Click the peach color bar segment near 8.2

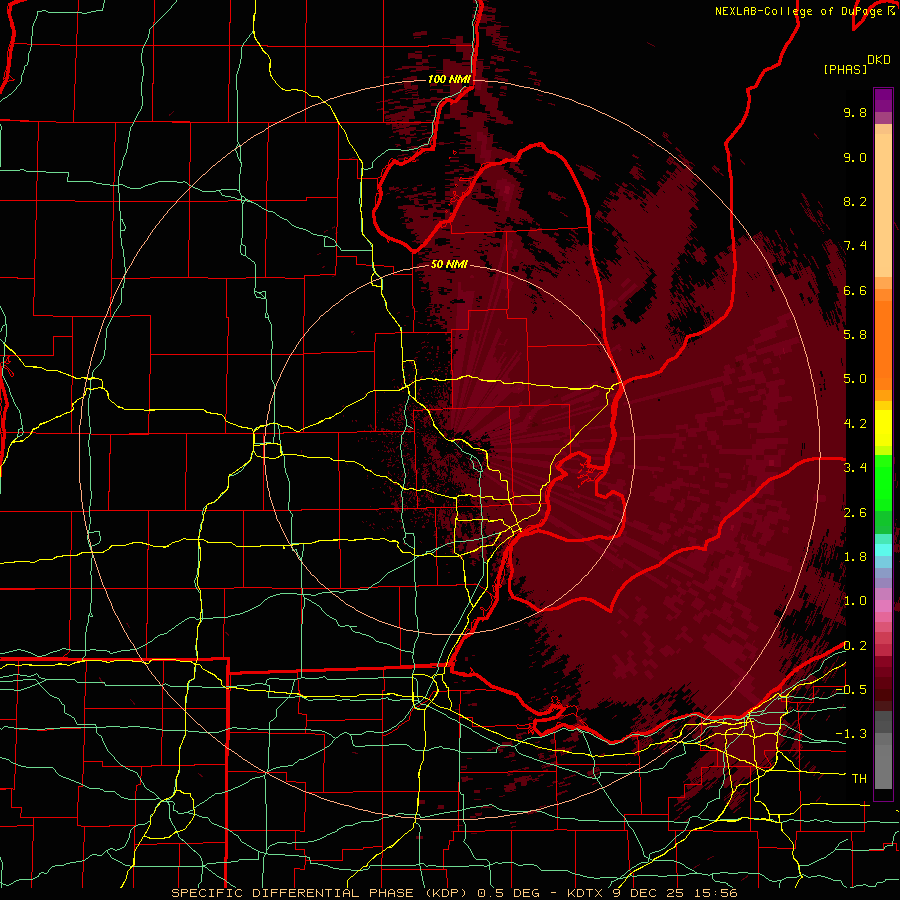click(883, 205)
